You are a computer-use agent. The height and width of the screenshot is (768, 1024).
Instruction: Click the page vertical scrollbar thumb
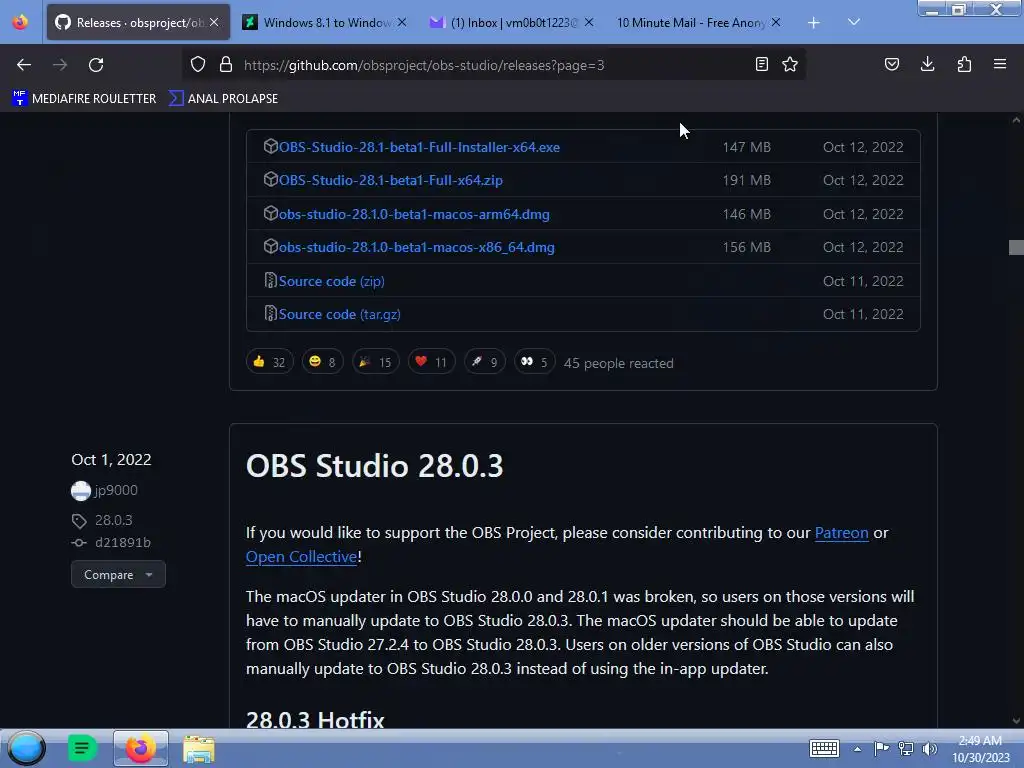coord(1016,248)
